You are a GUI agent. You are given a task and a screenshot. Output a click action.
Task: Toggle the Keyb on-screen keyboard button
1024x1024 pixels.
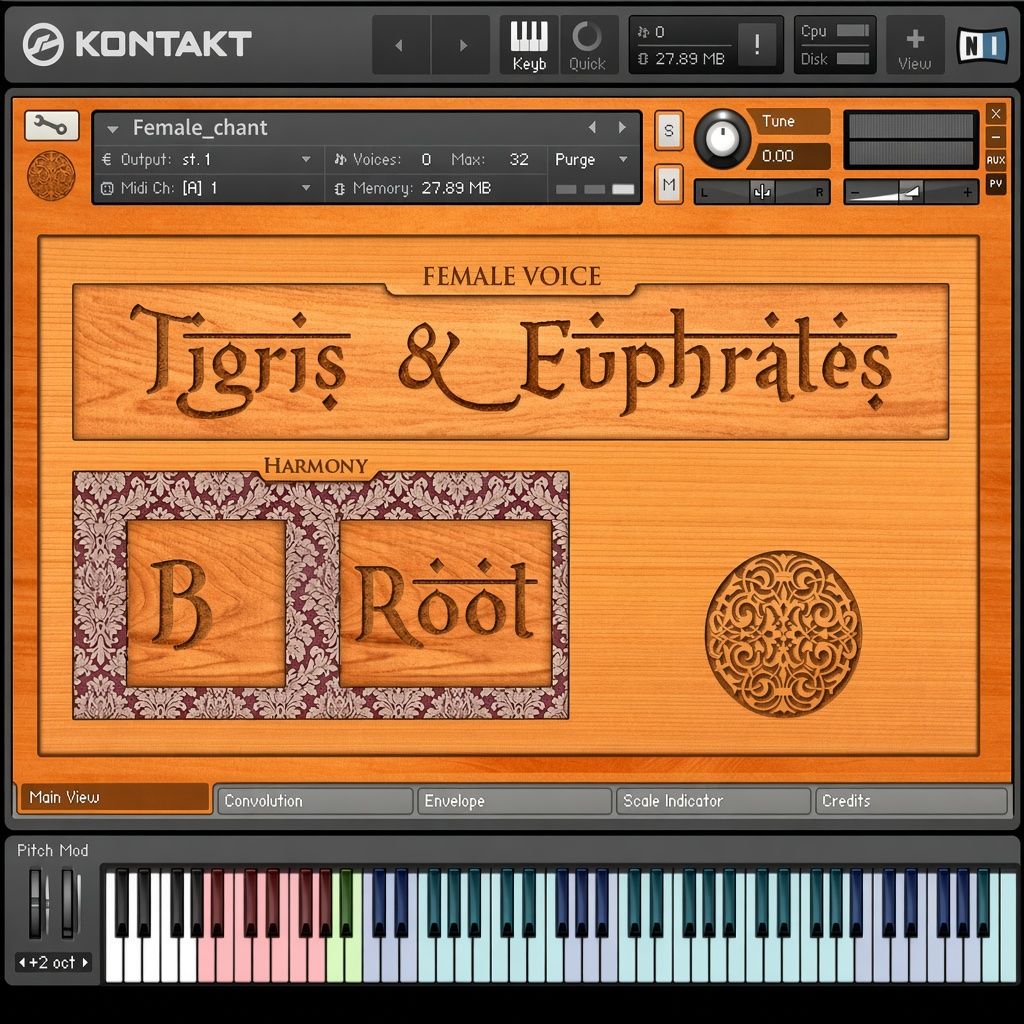pyautogui.click(x=529, y=45)
